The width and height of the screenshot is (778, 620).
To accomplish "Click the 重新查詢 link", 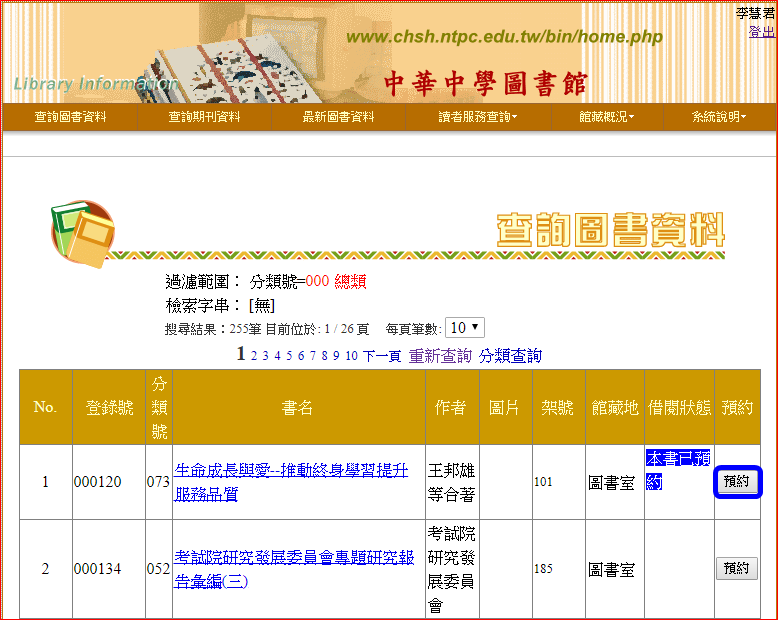I will tap(440, 356).
